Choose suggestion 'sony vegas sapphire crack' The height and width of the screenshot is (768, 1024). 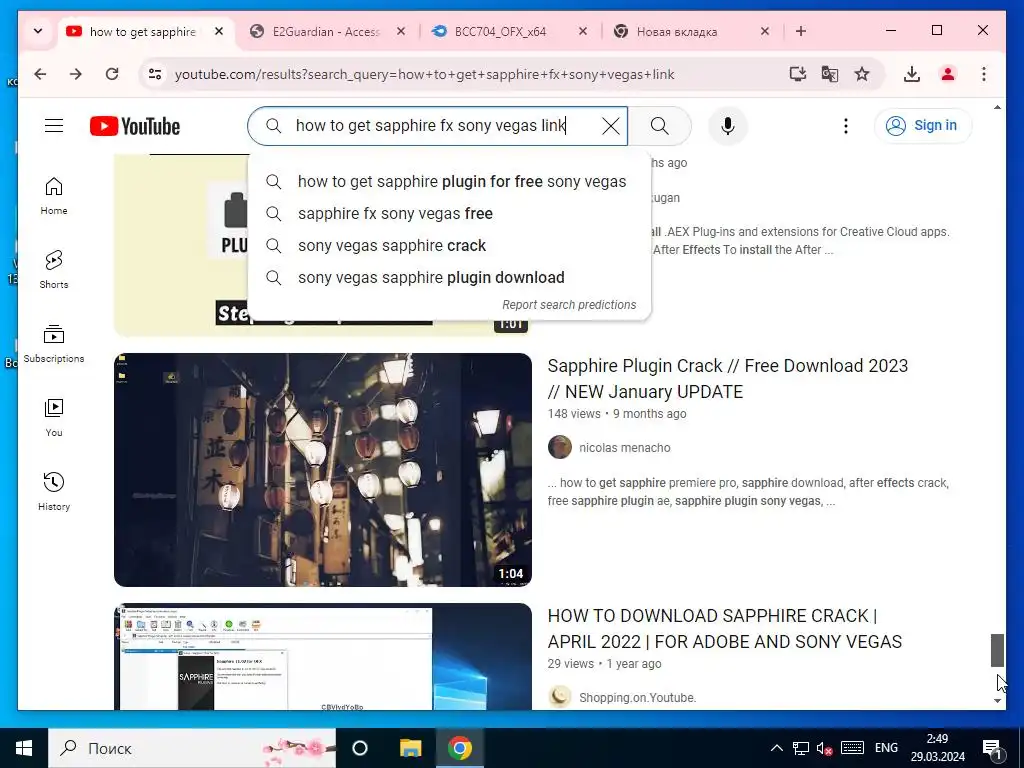[449, 246]
